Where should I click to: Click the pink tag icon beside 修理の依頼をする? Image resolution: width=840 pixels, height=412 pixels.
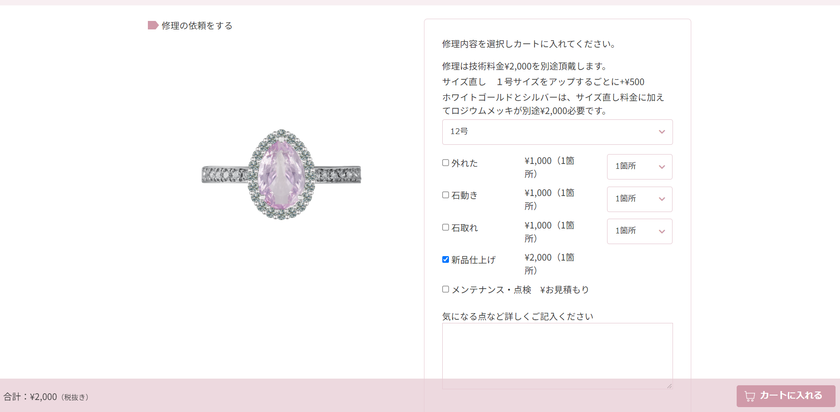(153, 25)
